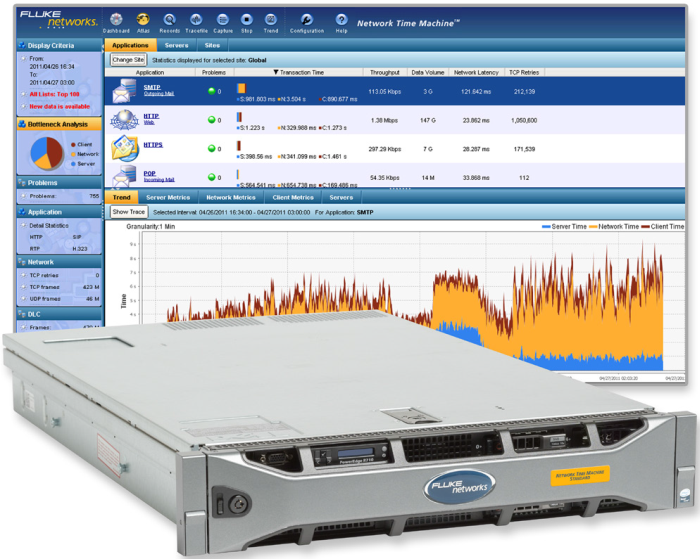Open the Client Metrics tab
700x559 pixels.
click(x=293, y=197)
